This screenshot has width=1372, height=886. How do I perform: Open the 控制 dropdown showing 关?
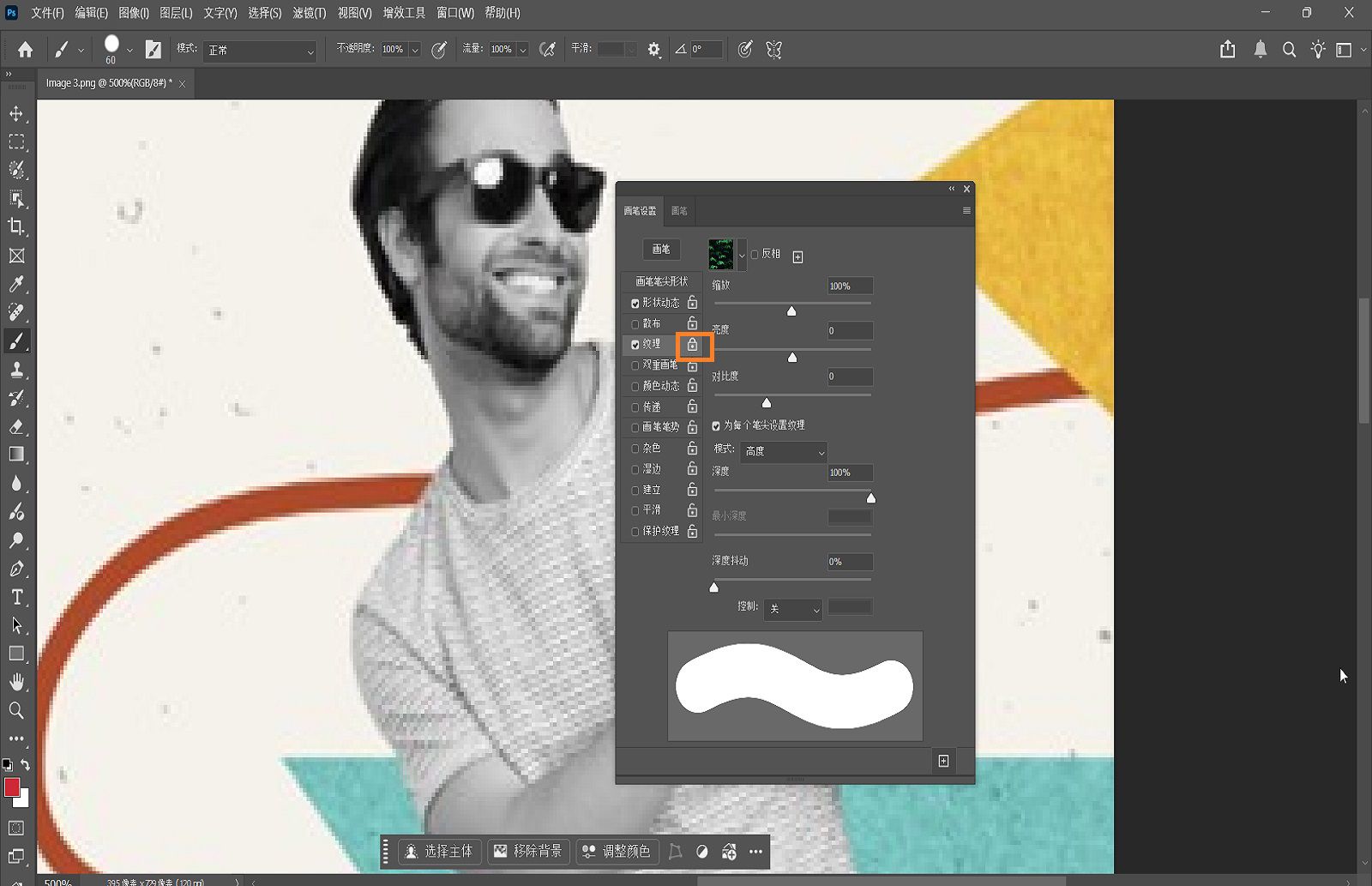(x=793, y=610)
